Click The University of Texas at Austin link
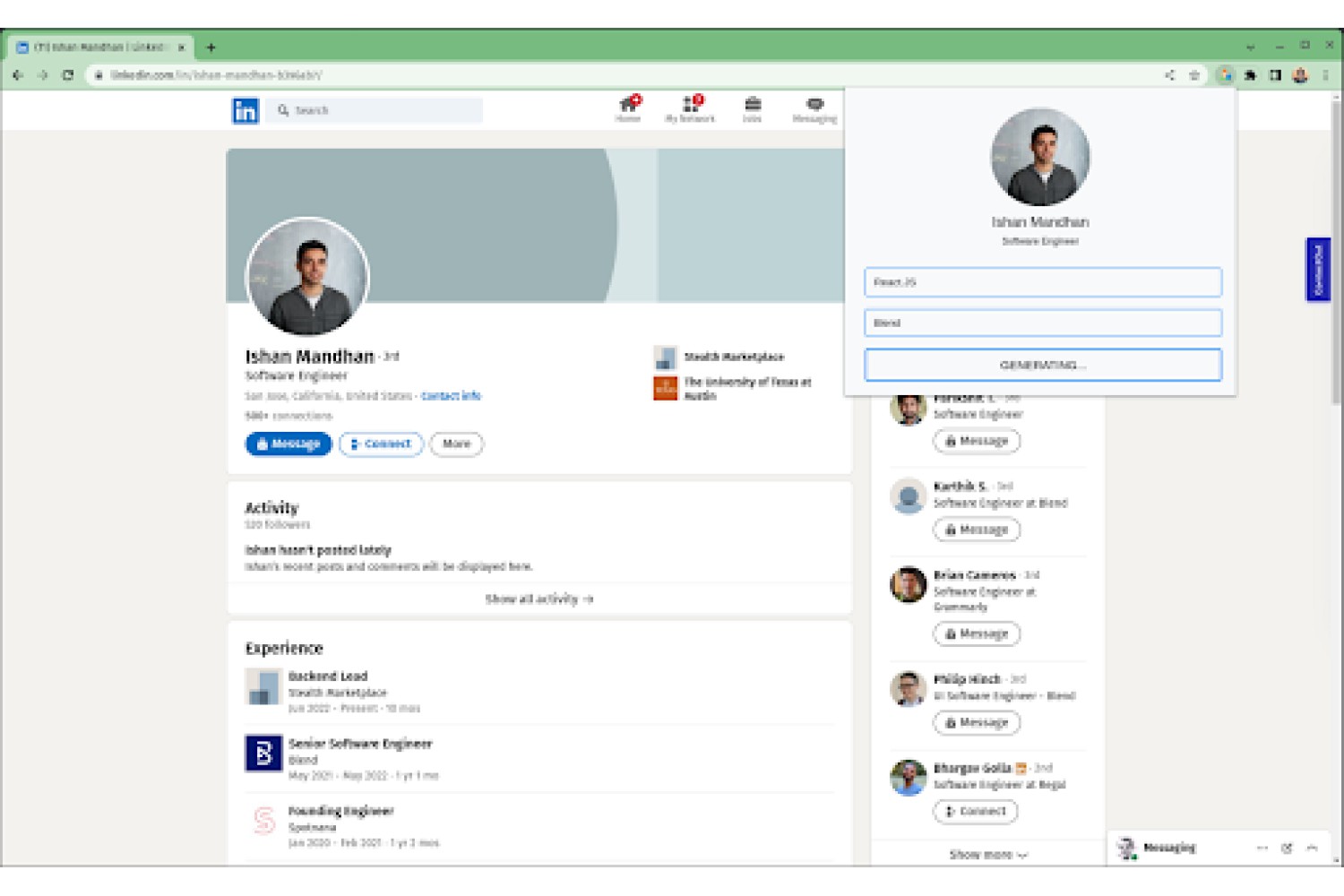The width and height of the screenshot is (1344, 896). pos(747,388)
